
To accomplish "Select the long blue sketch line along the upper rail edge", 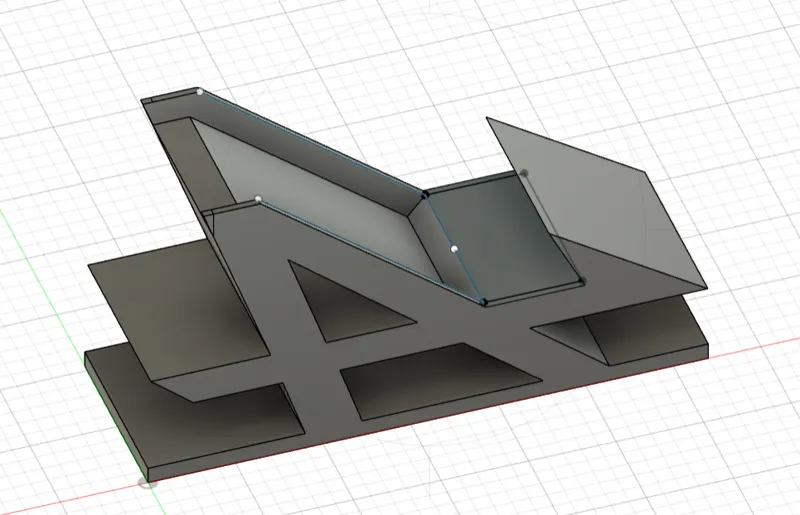I will pyautogui.click(x=312, y=143).
